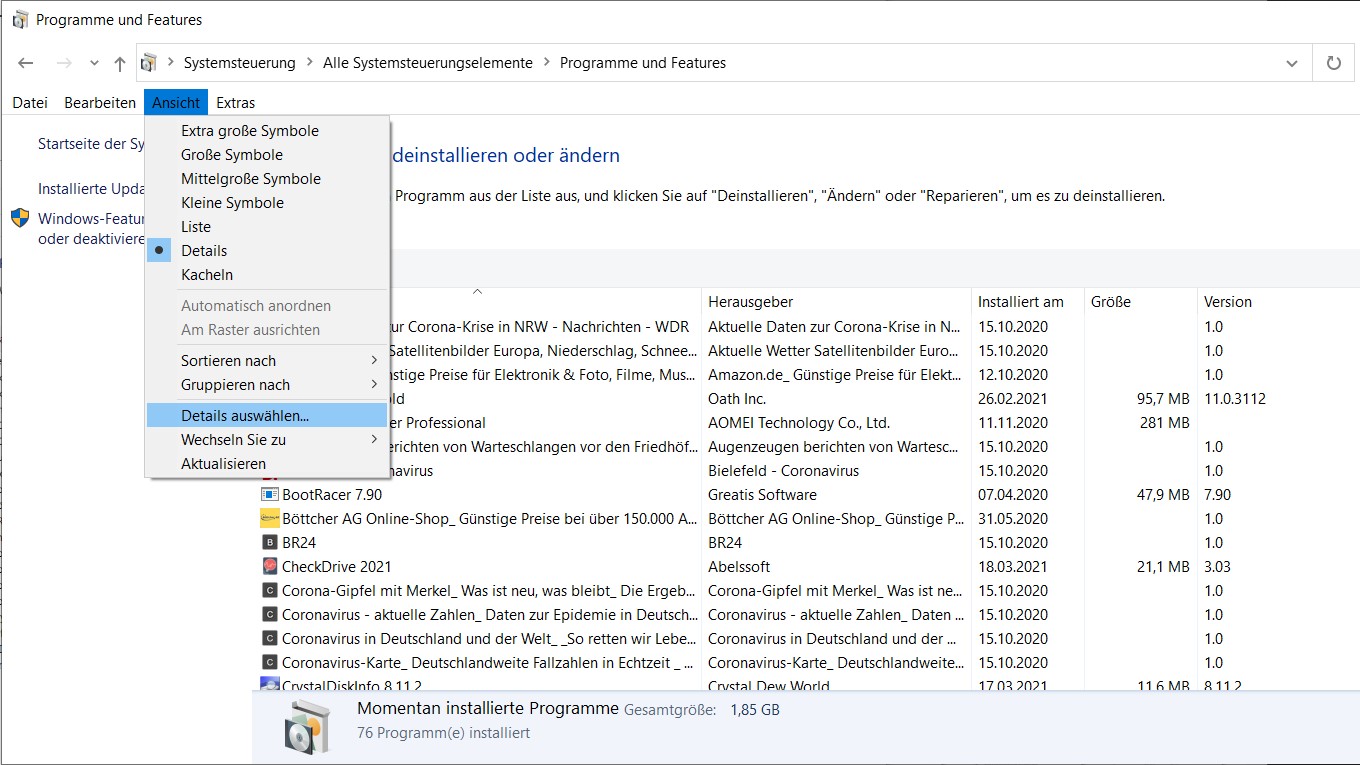Select the Details radio option

click(267, 251)
